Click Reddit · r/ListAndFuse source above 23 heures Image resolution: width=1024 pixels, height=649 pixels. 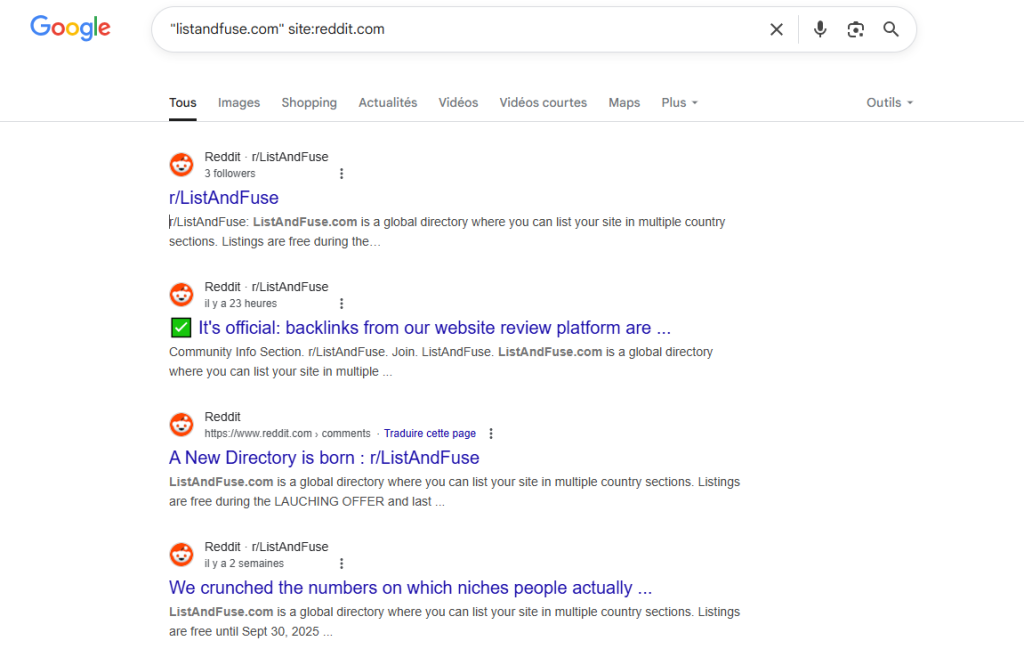[x=266, y=287]
